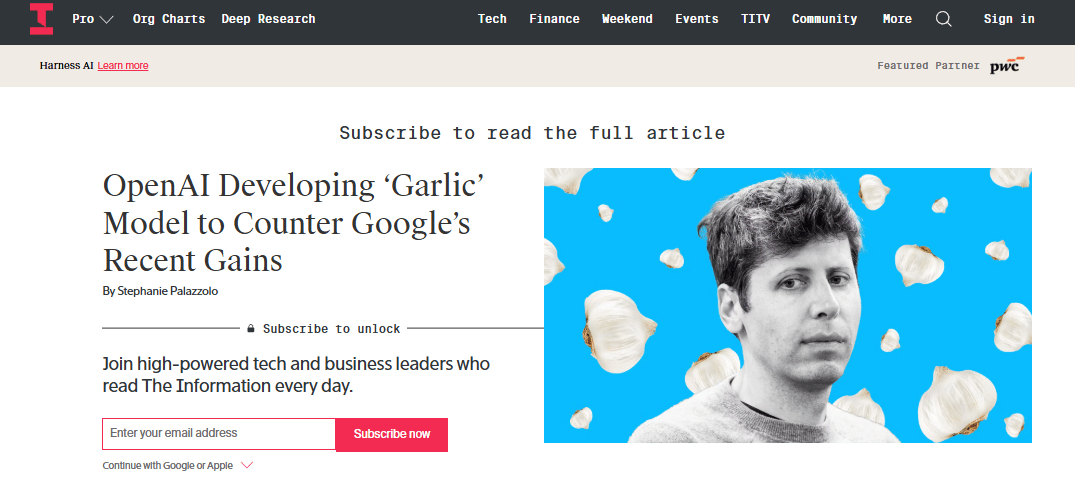Open the More navigation menu

tap(897, 19)
